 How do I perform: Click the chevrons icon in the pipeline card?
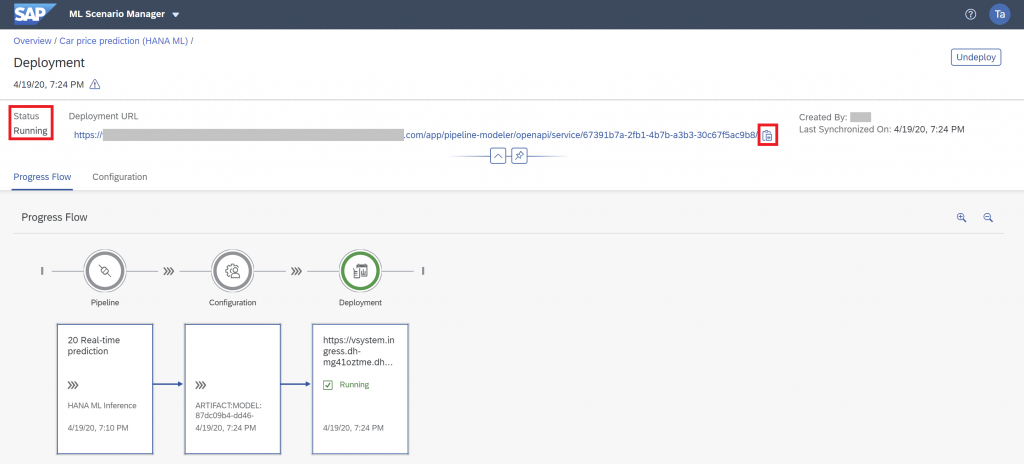(x=73, y=385)
